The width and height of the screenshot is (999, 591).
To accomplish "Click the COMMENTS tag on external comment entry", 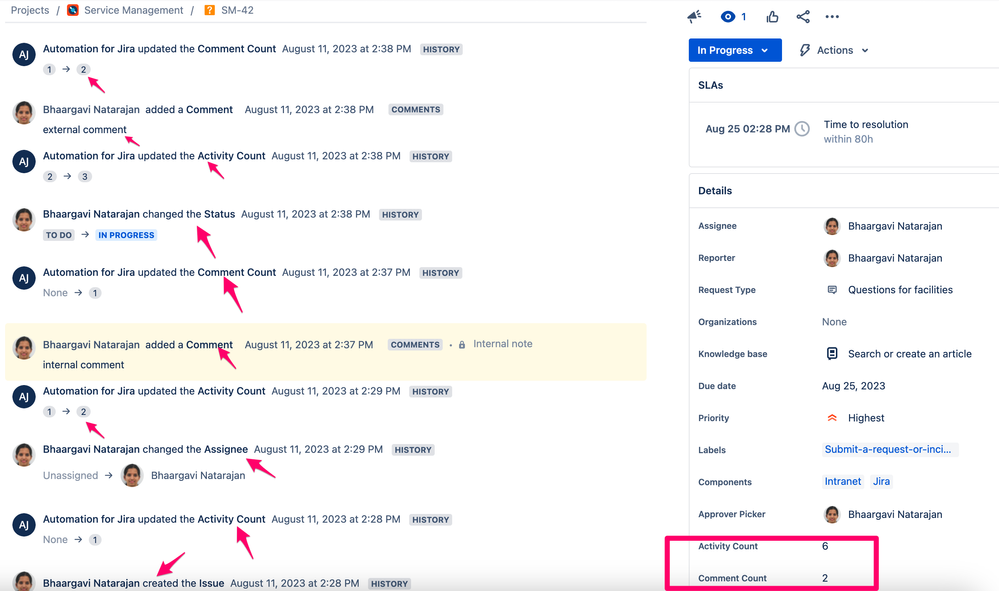I will tap(415, 110).
